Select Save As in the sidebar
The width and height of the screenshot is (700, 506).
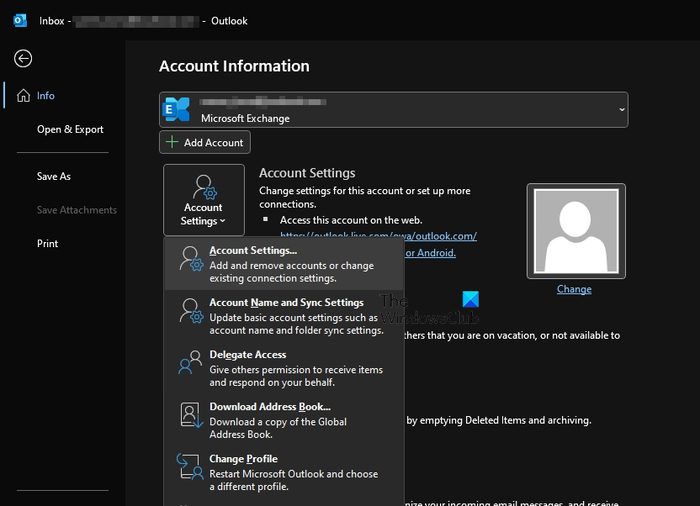[54, 177]
